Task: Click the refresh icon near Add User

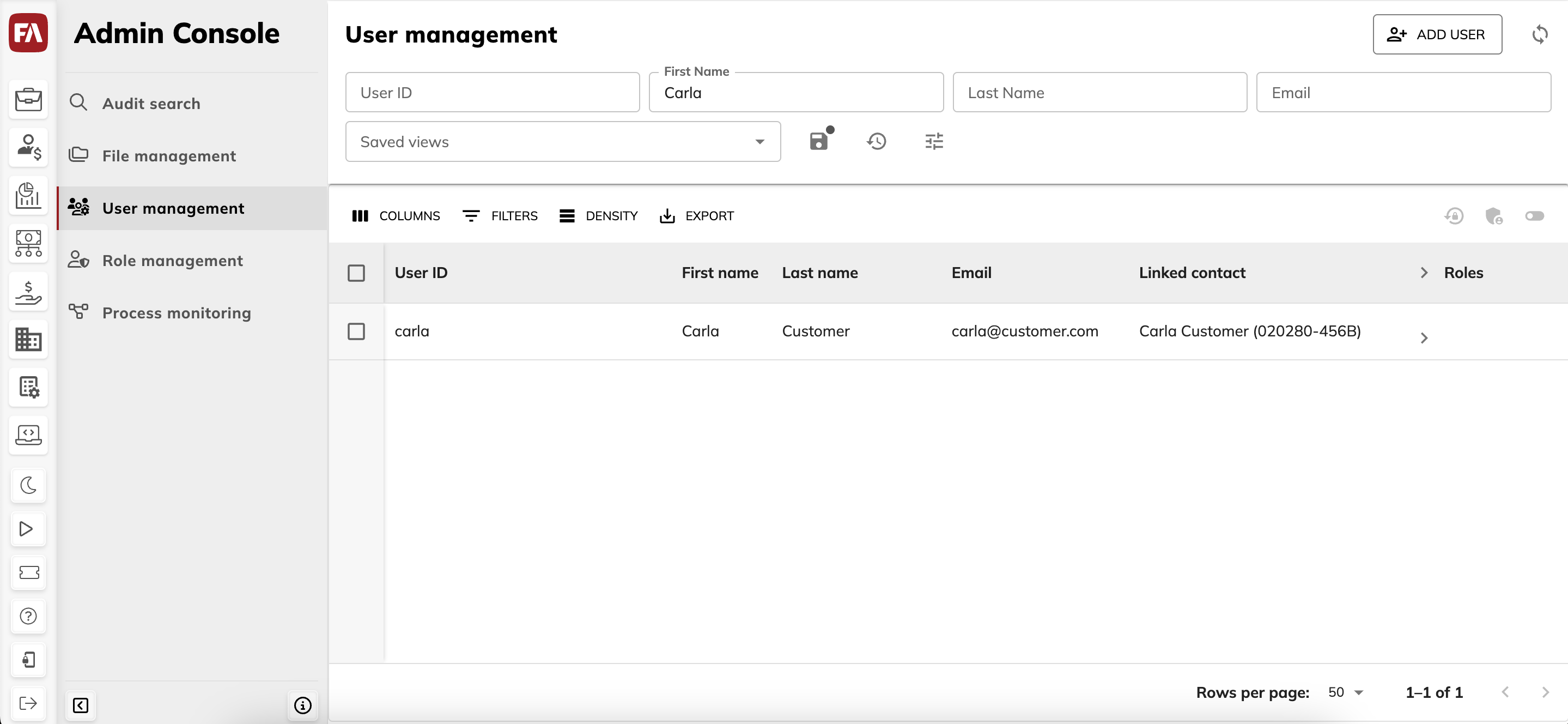Action: tap(1540, 34)
